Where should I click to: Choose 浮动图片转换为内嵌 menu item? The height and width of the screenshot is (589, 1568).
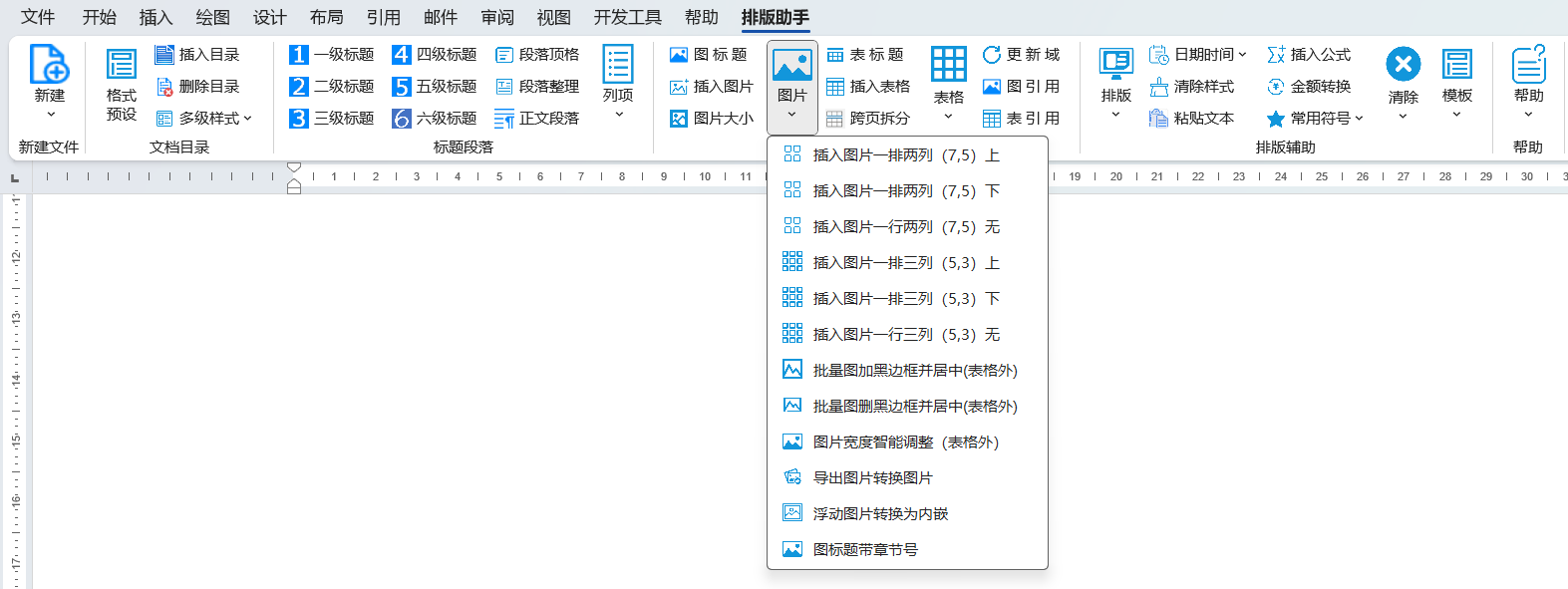tap(880, 514)
